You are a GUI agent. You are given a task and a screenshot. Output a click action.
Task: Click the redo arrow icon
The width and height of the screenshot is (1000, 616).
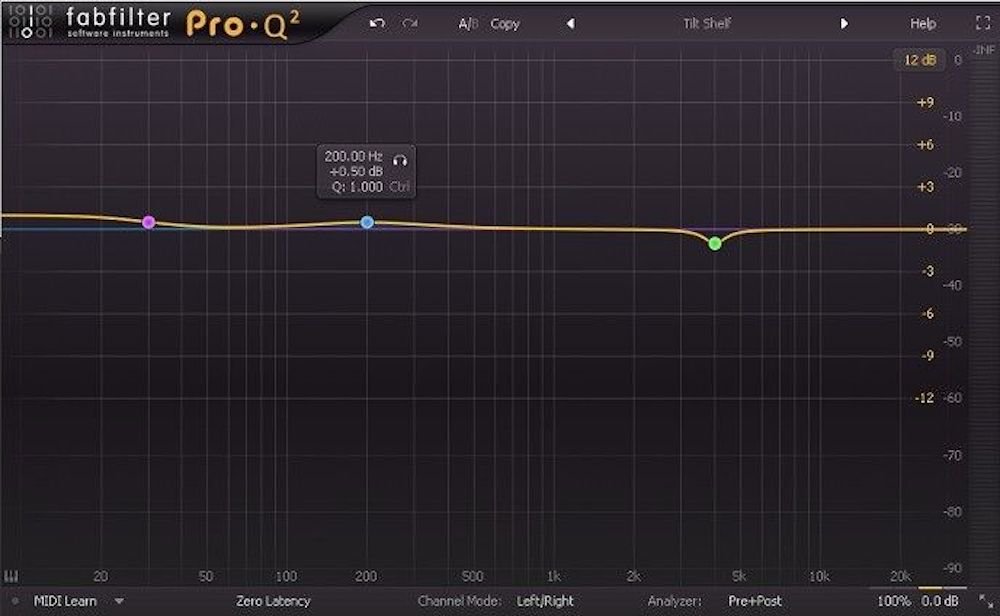pos(409,23)
